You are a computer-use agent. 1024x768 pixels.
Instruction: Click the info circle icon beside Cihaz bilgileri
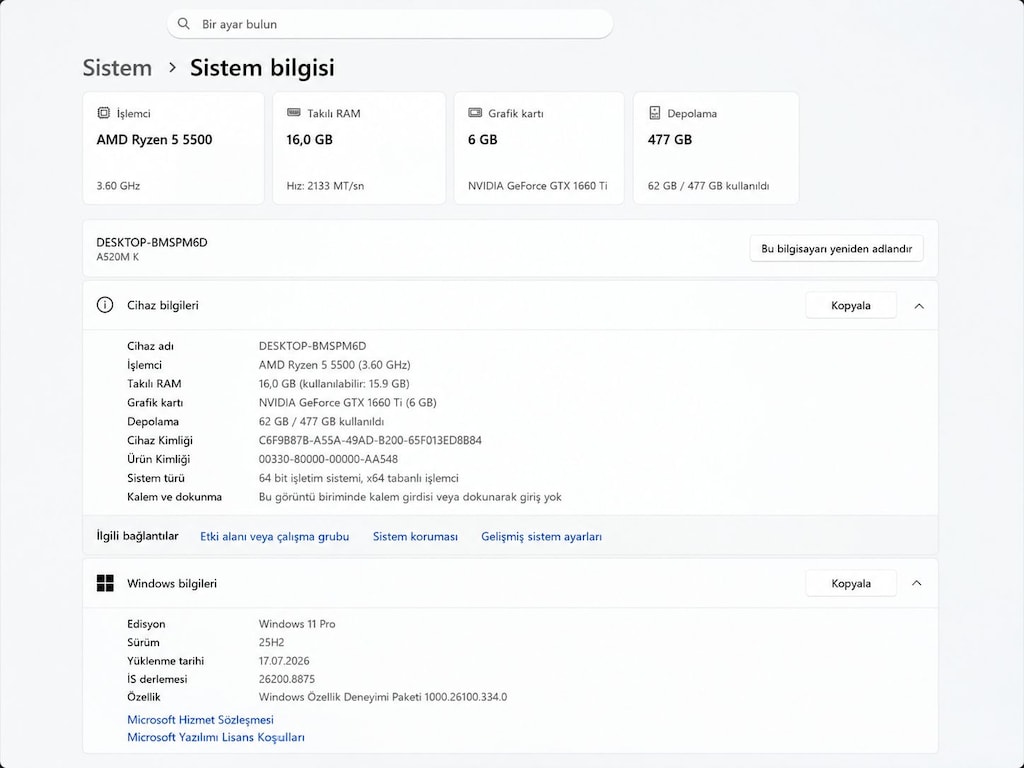coord(104,305)
